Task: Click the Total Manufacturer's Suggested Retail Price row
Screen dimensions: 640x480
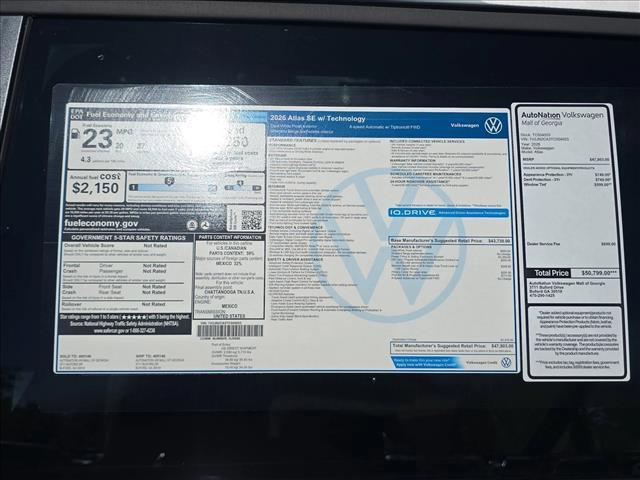Action: [450, 345]
